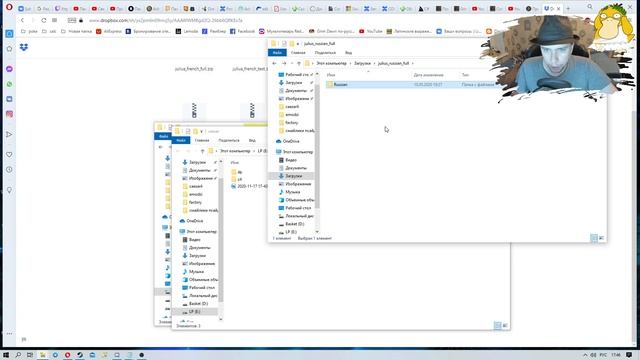Open the AliExpress bookmark
This screenshot has width=640, height=360.
[109, 31]
